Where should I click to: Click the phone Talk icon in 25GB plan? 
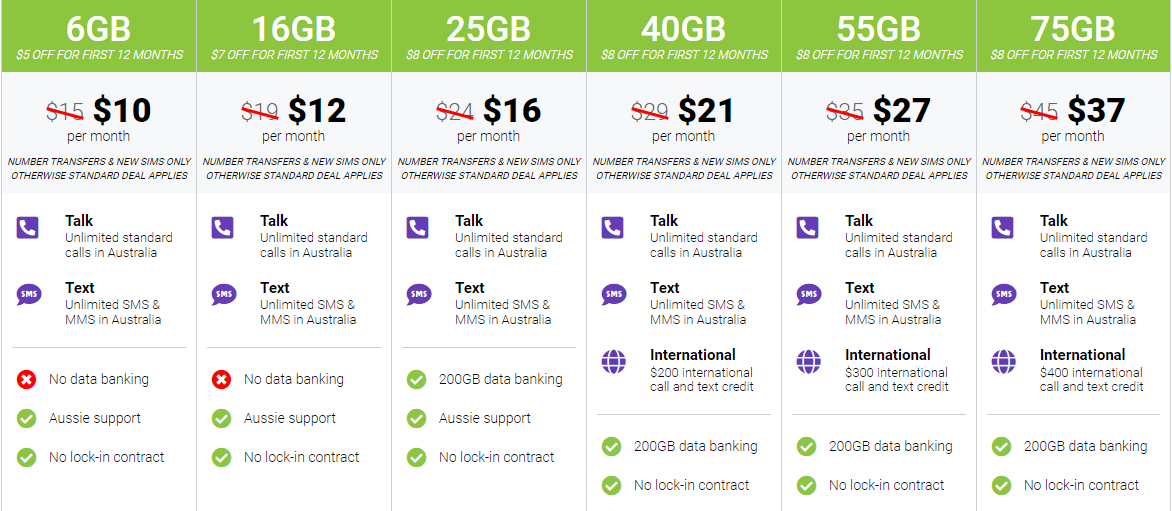[418, 228]
